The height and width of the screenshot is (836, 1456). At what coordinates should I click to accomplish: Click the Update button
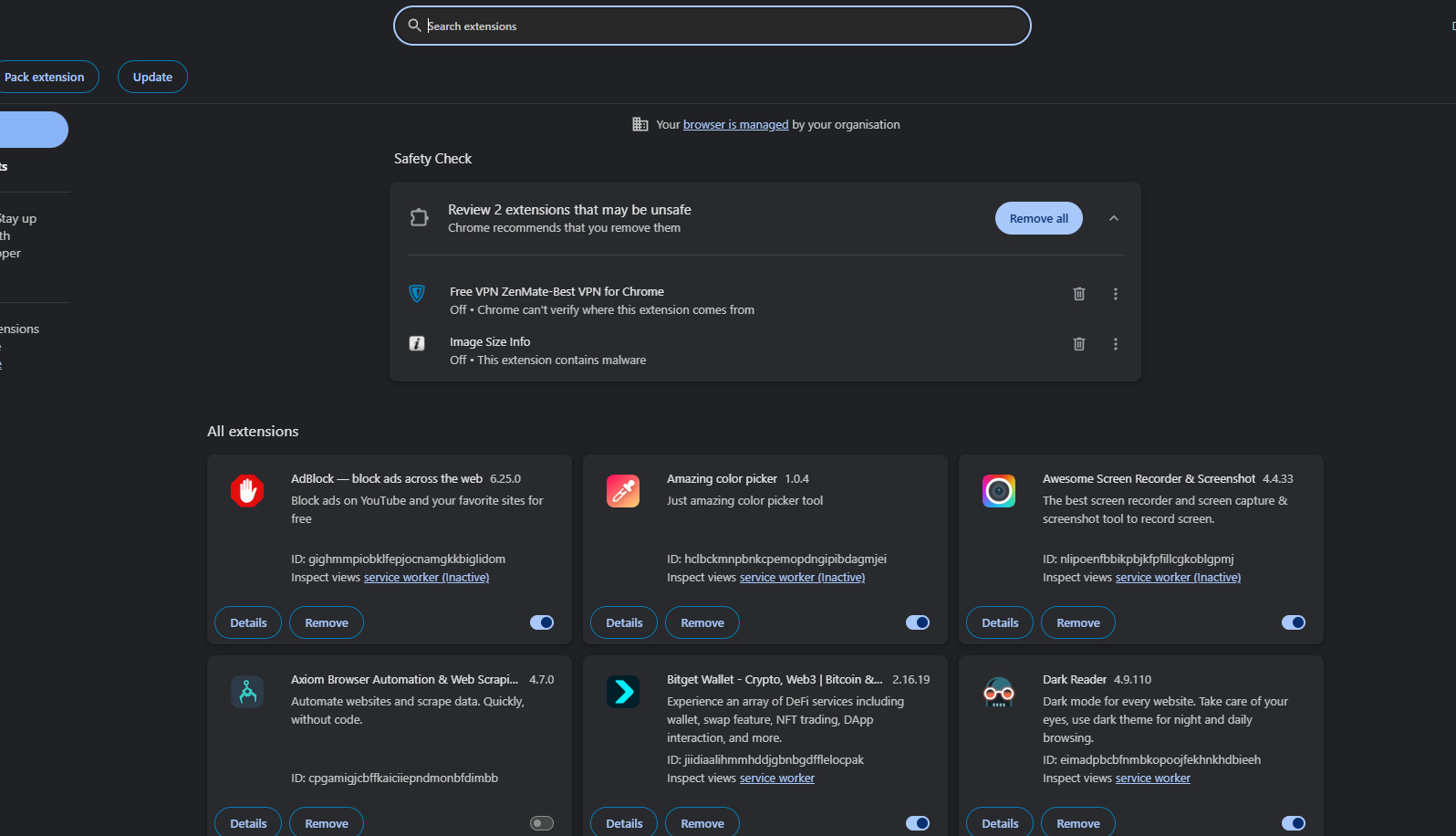(152, 77)
